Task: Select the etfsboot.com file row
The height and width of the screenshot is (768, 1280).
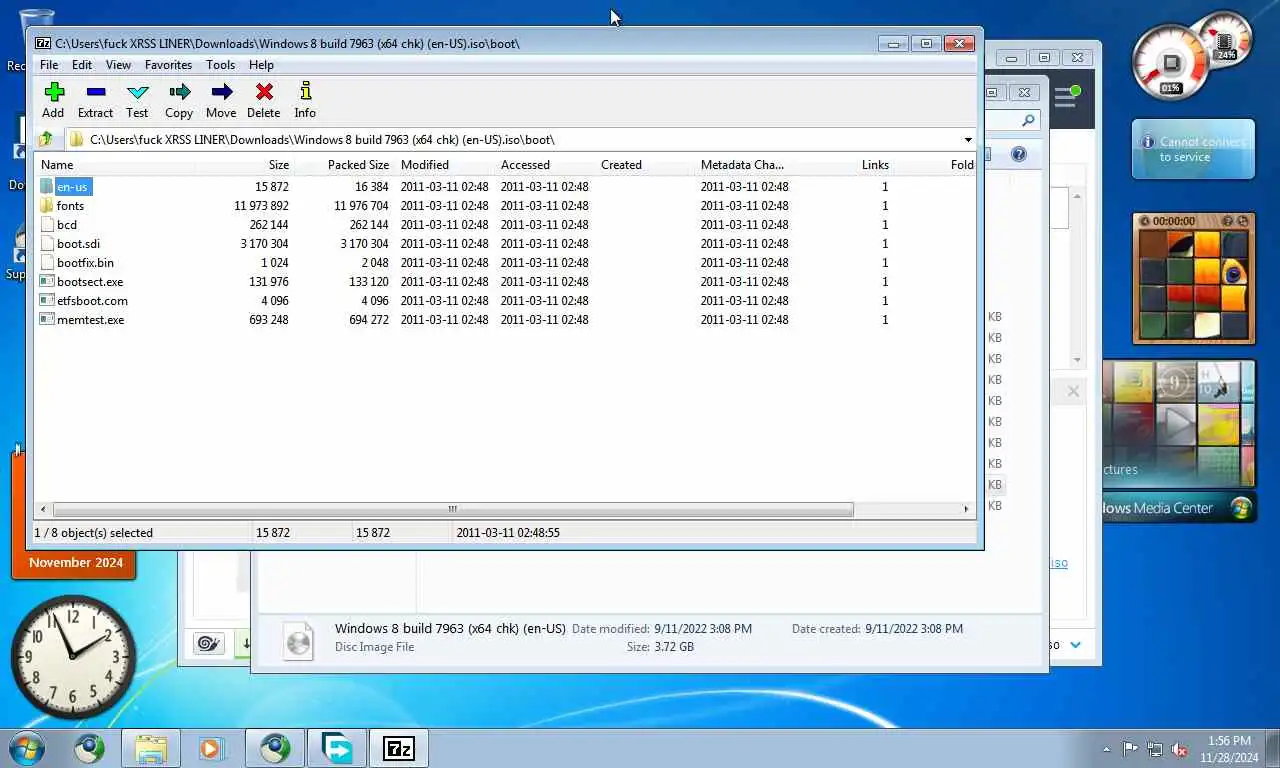Action: pos(505,301)
